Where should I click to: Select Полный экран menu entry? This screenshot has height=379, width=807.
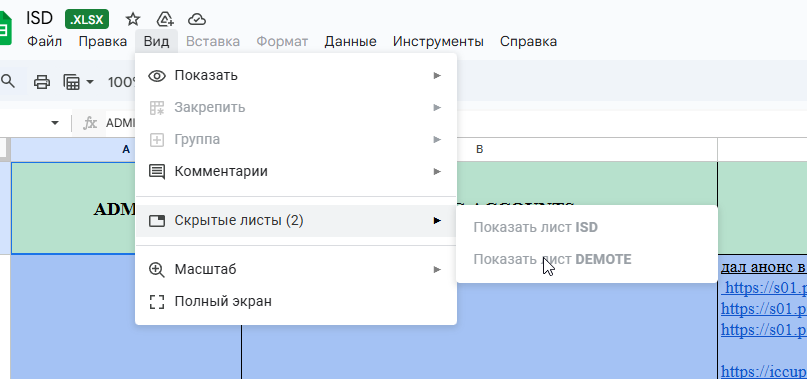point(296,301)
